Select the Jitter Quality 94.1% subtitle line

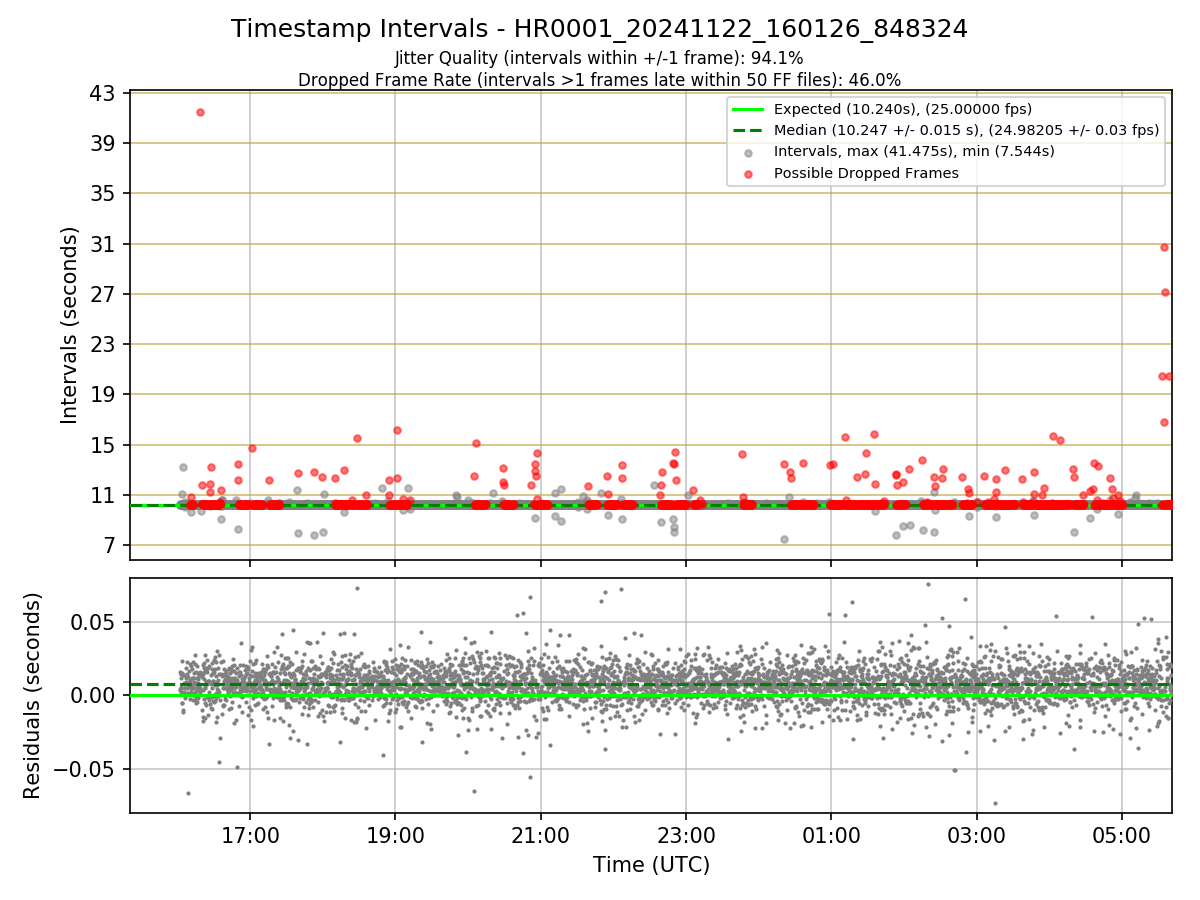[599, 58]
